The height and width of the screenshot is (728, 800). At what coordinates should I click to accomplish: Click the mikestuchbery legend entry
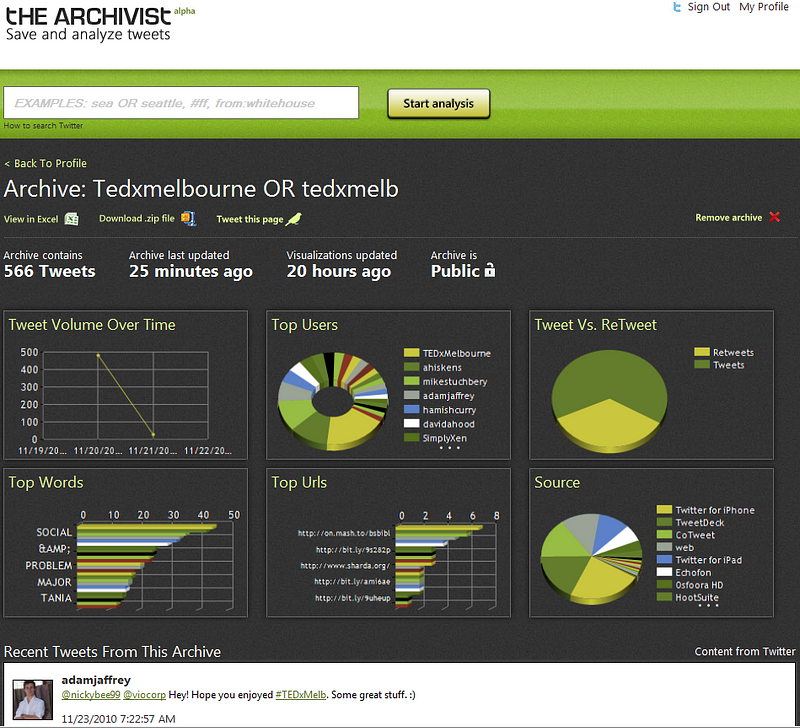(x=455, y=382)
